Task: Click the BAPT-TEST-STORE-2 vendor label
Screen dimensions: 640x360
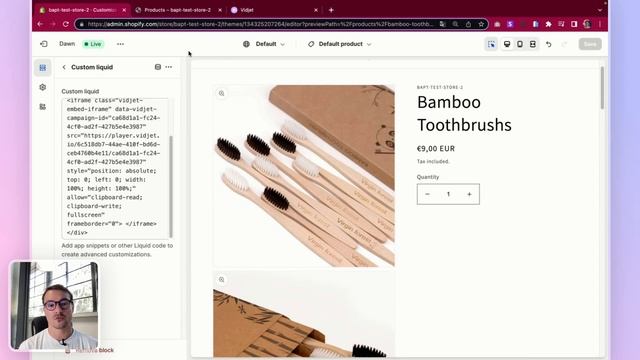Action: 440,87
